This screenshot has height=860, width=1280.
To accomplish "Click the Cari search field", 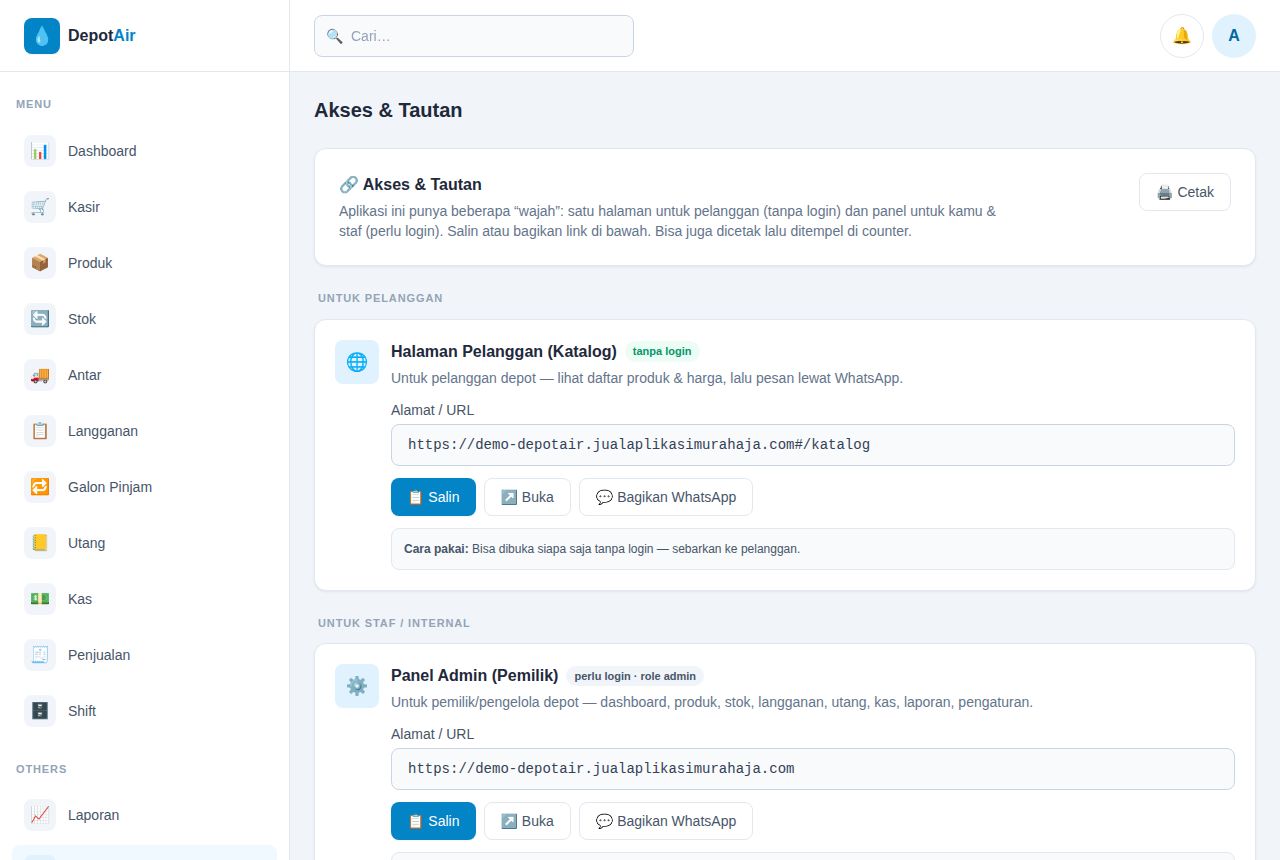I will pyautogui.click(x=474, y=36).
